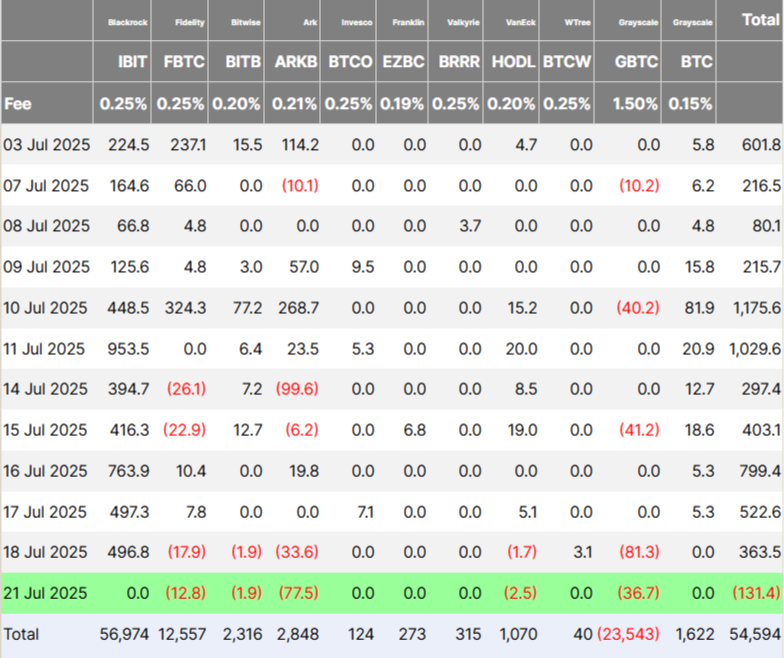
Task: Click the BITB ticker header
Action: click(243, 62)
